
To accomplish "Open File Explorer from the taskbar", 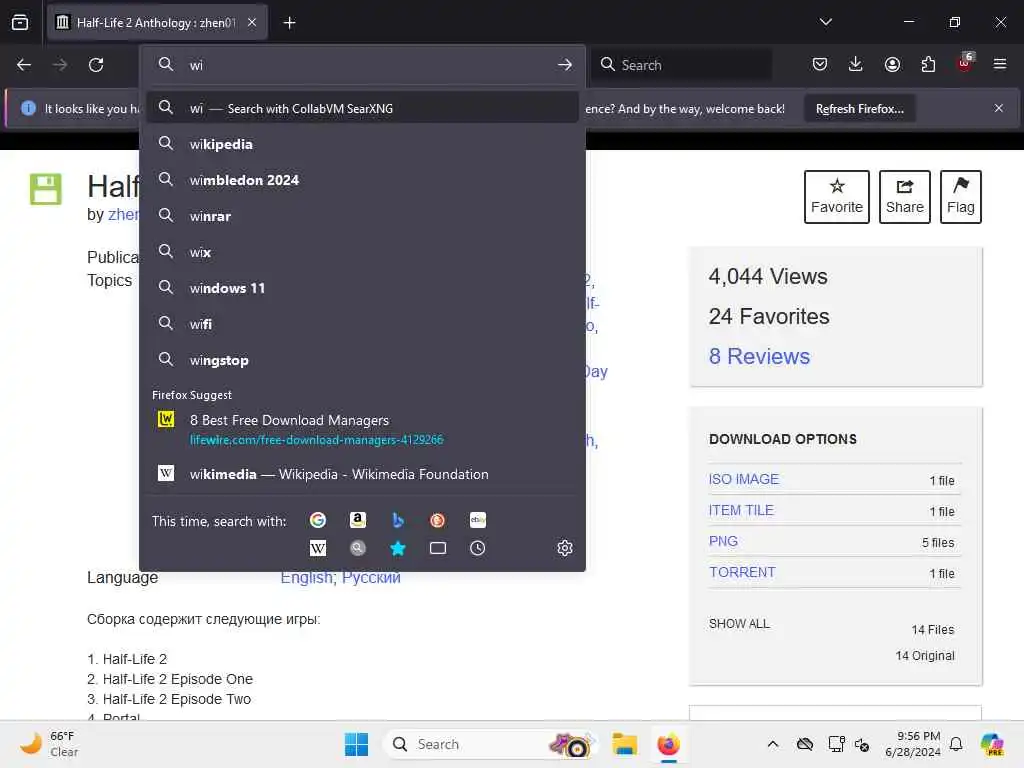I will [x=624, y=744].
